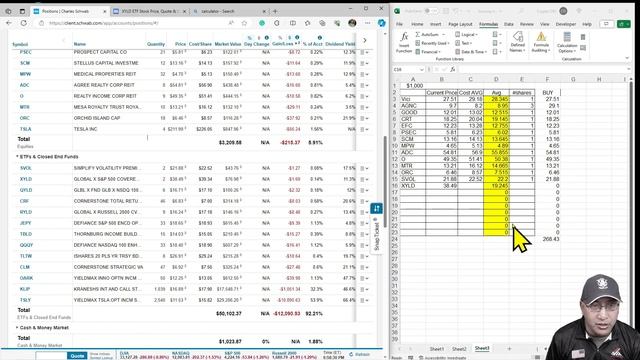The width and height of the screenshot is (640, 360).
Task: Click Quote button in Schwab footer
Action: point(77,356)
